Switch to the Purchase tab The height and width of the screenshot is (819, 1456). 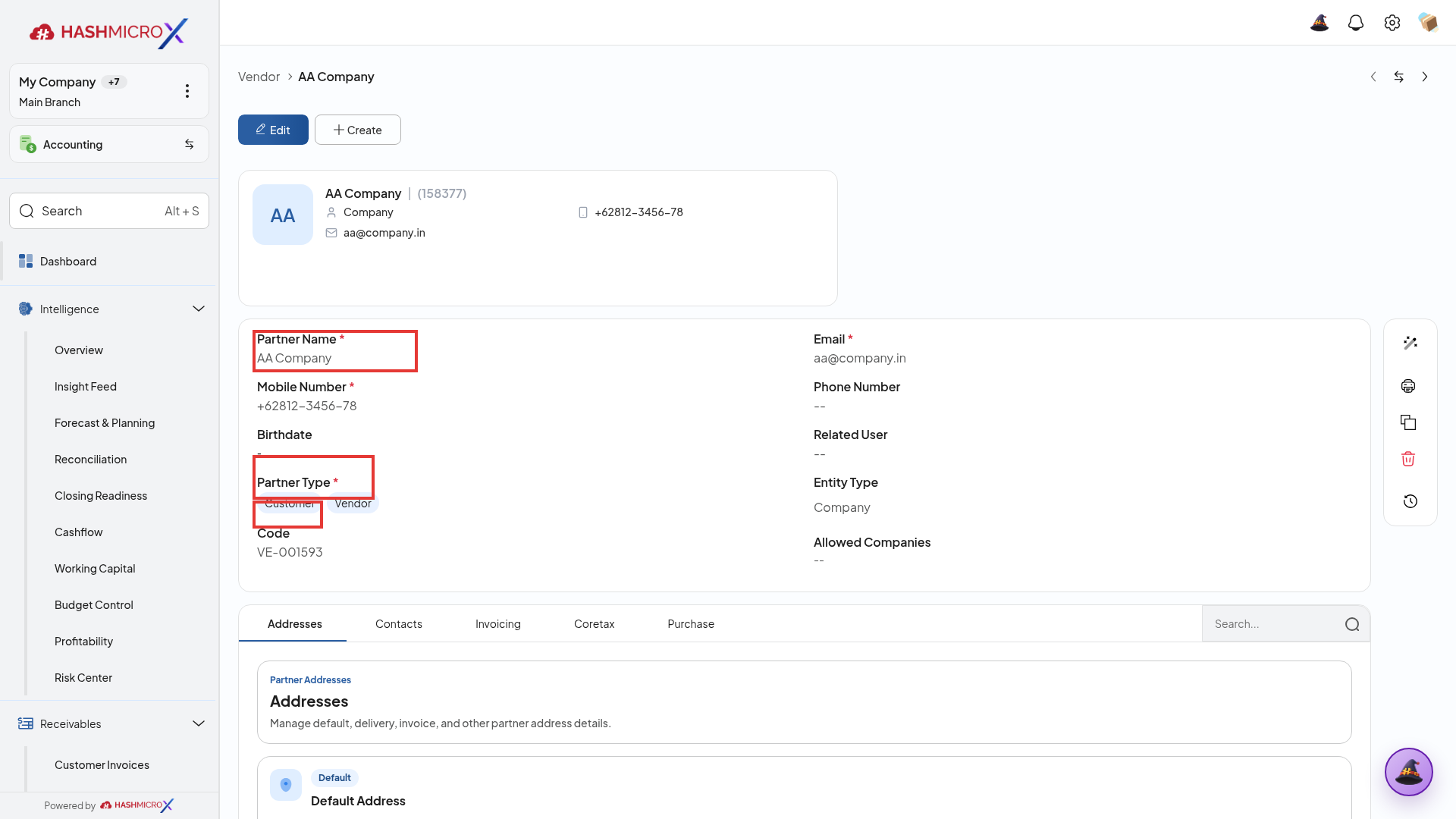(x=691, y=624)
